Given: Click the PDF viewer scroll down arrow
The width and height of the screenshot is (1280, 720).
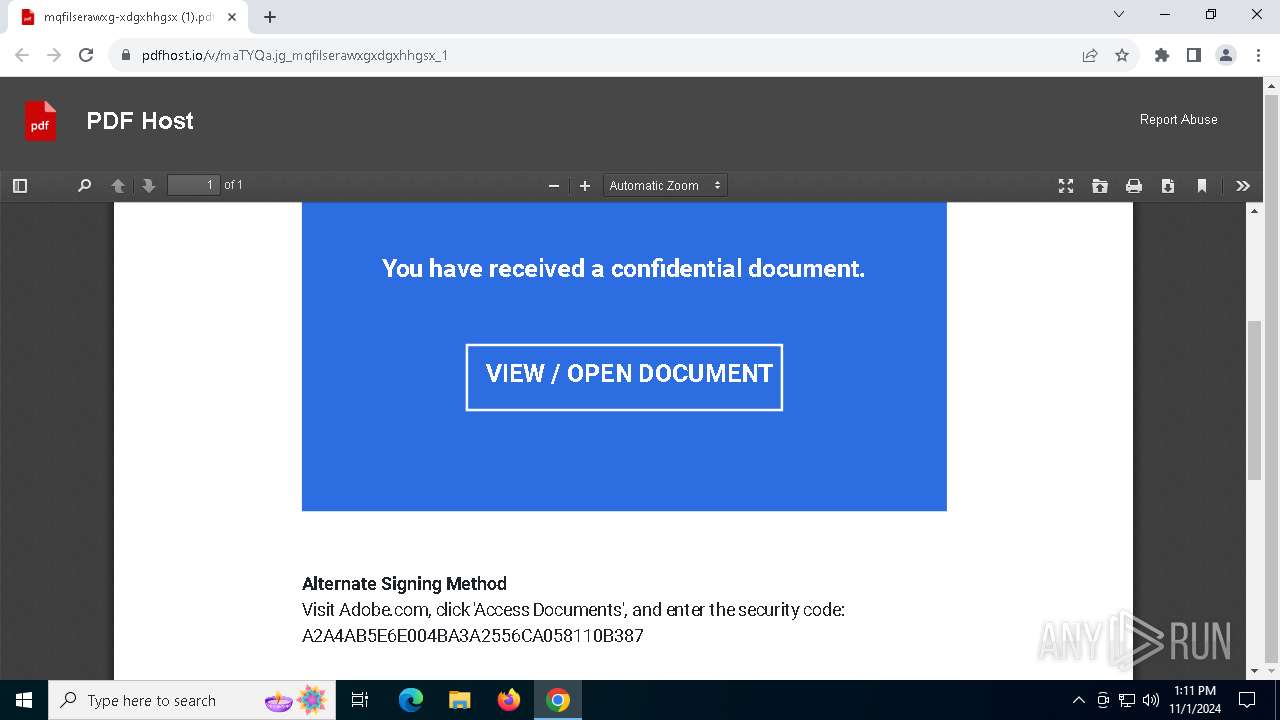Looking at the screenshot, I should (1254, 671).
